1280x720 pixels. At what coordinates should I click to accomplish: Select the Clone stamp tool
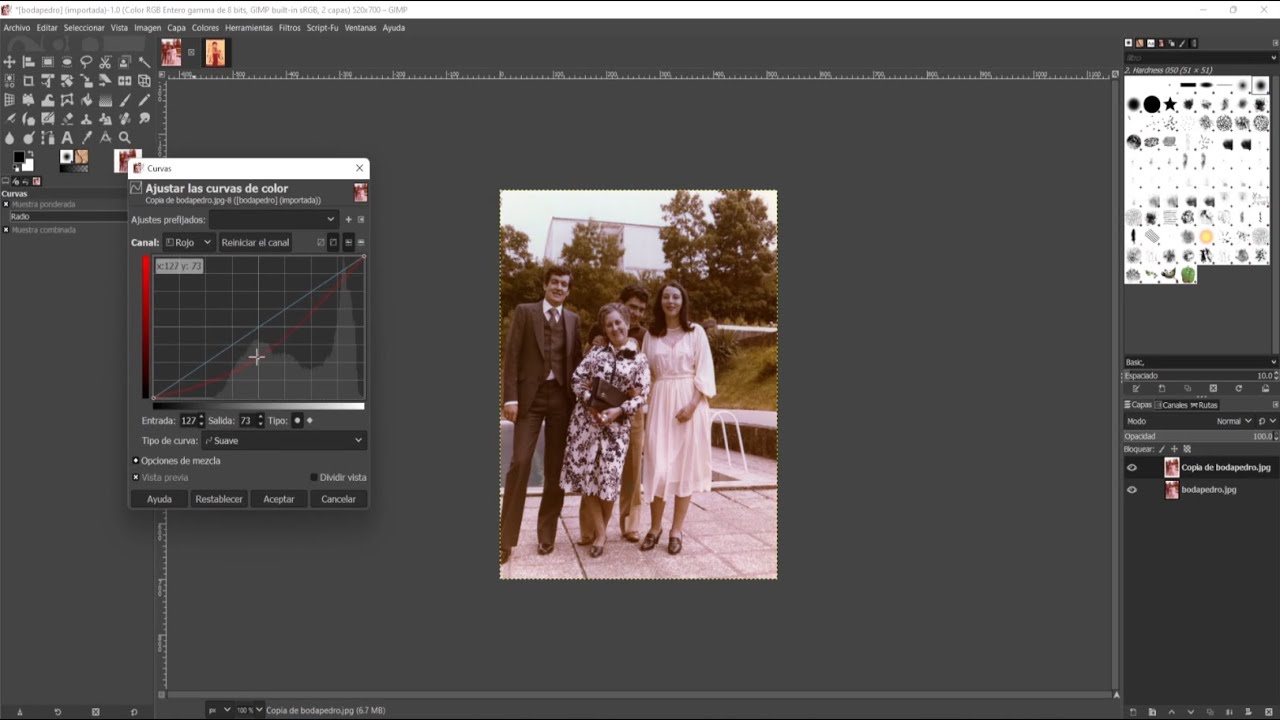point(86,119)
